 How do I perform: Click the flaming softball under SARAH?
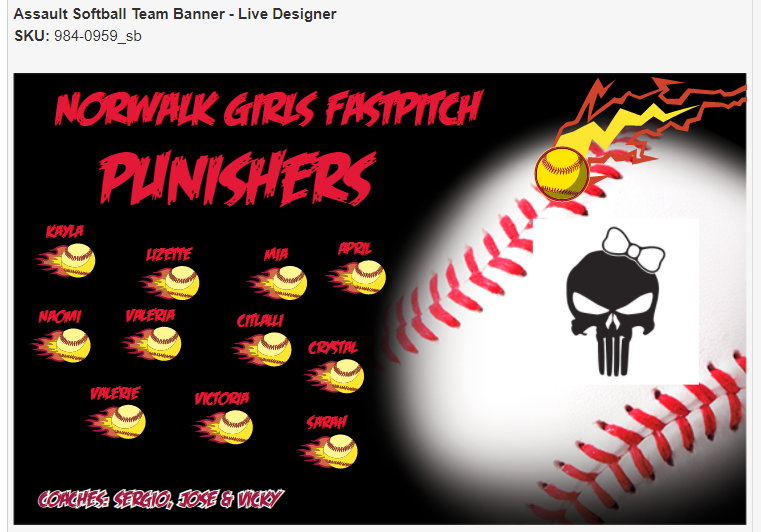328,451
